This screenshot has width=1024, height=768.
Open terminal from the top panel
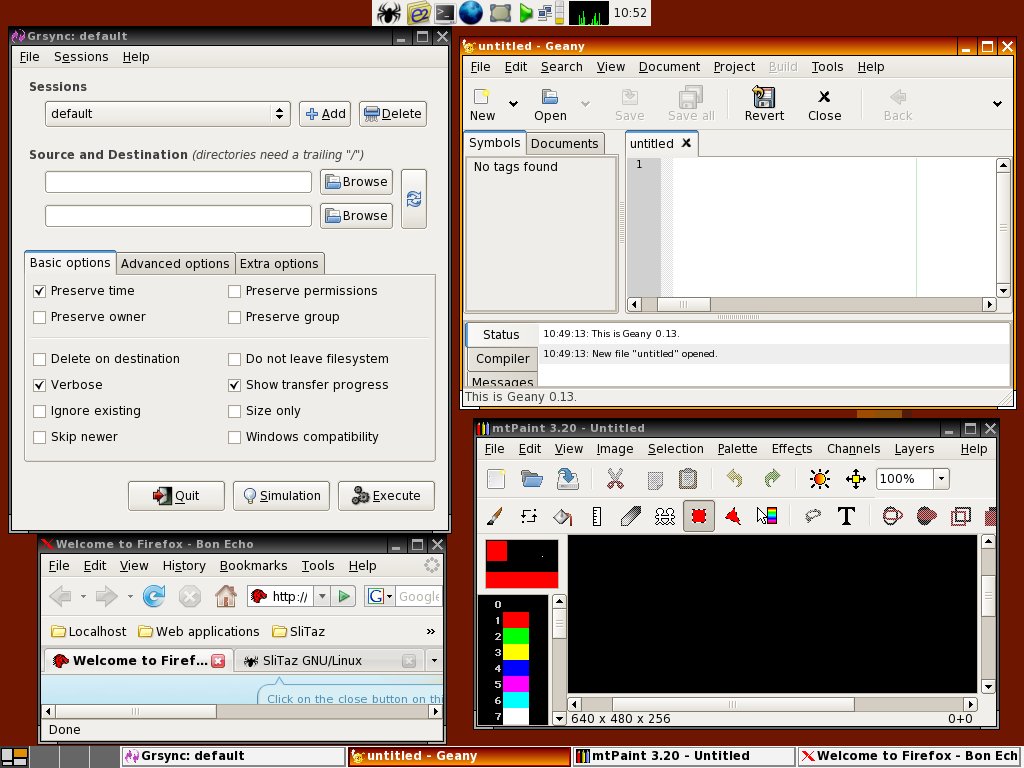445,12
